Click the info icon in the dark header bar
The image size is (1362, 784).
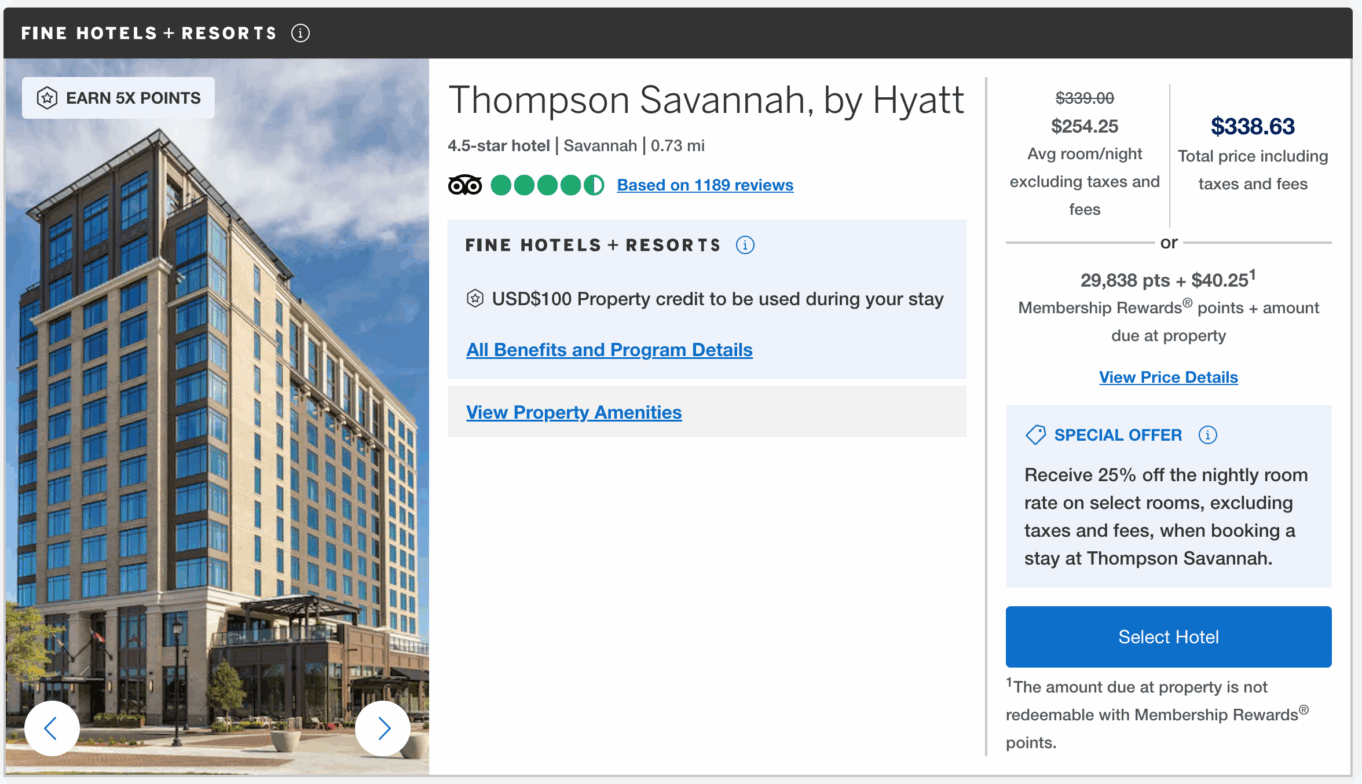300,33
